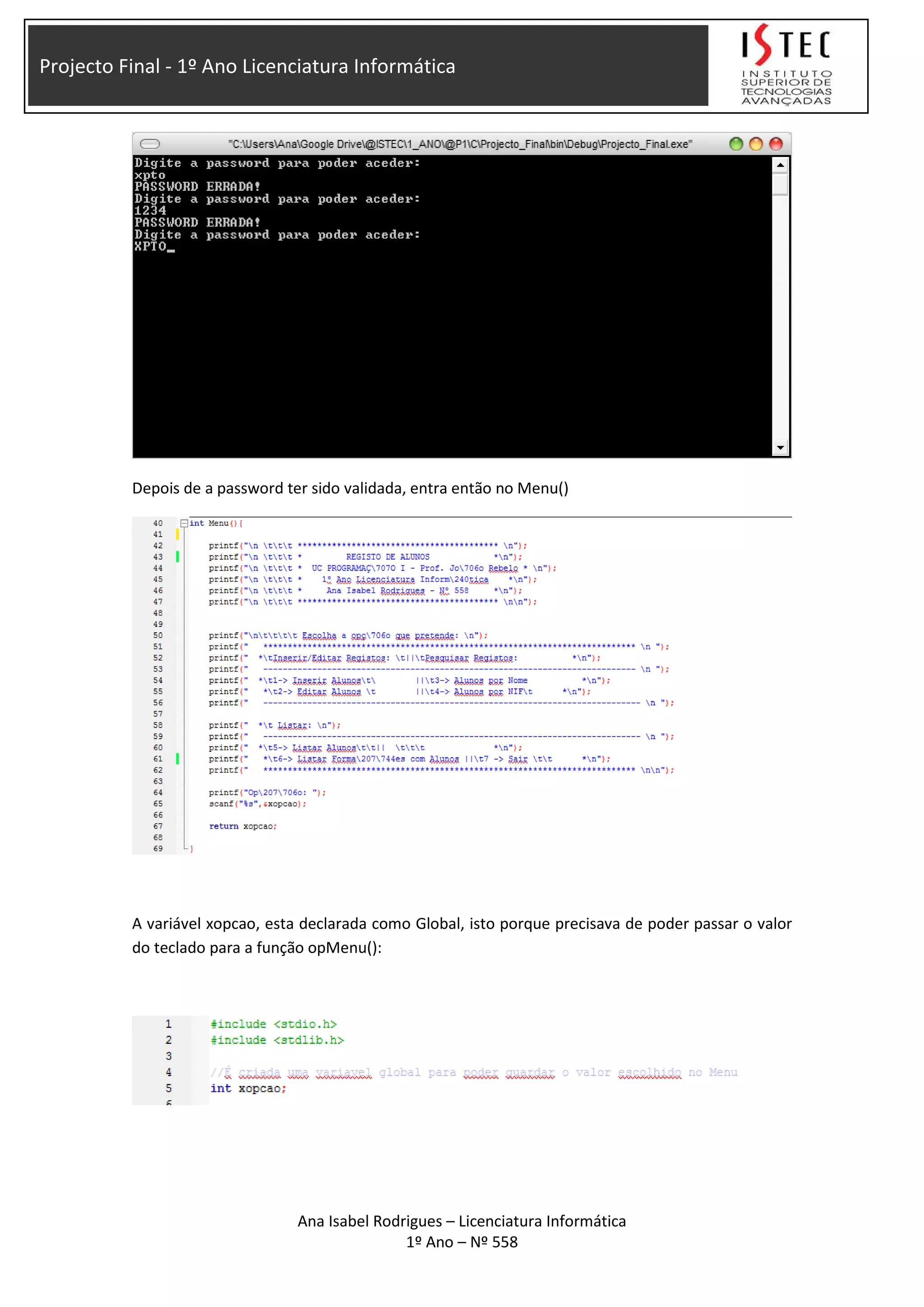This screenshot has height=1307, width=924.
Task: Click console input line 'XPTO_'
Action: 154,246
